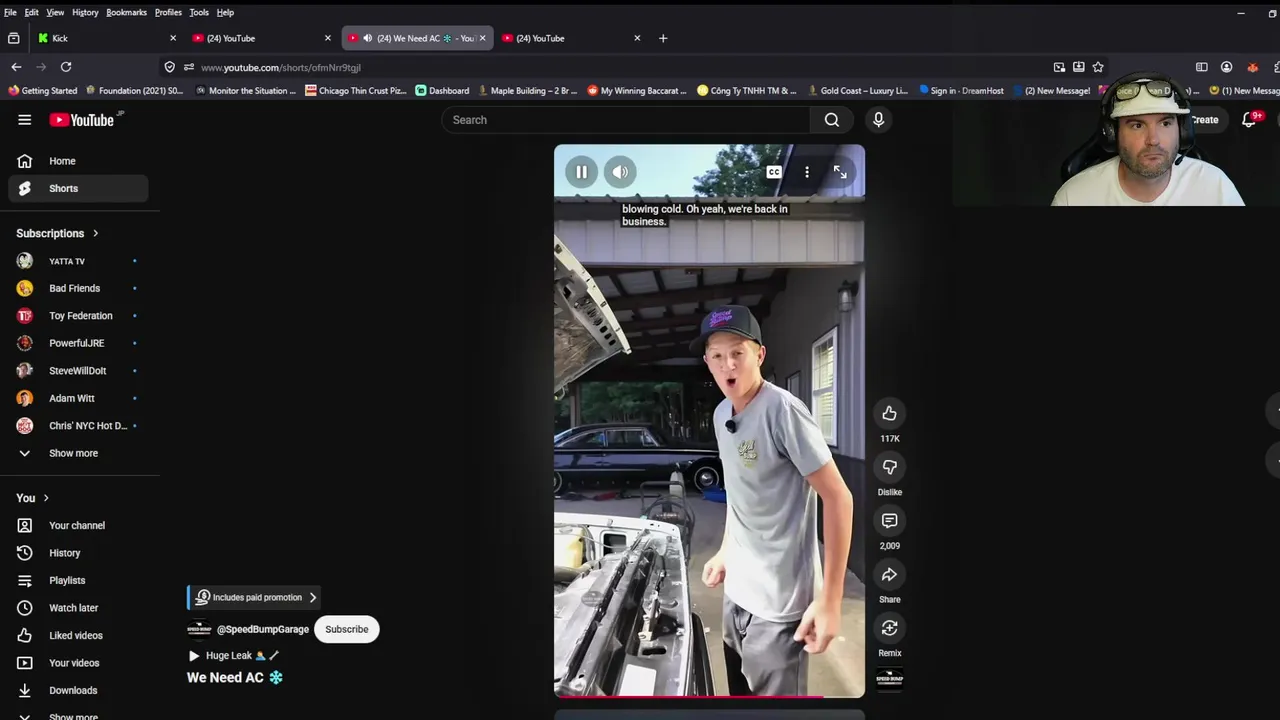Close the We Need AC tab

point(482,38)
